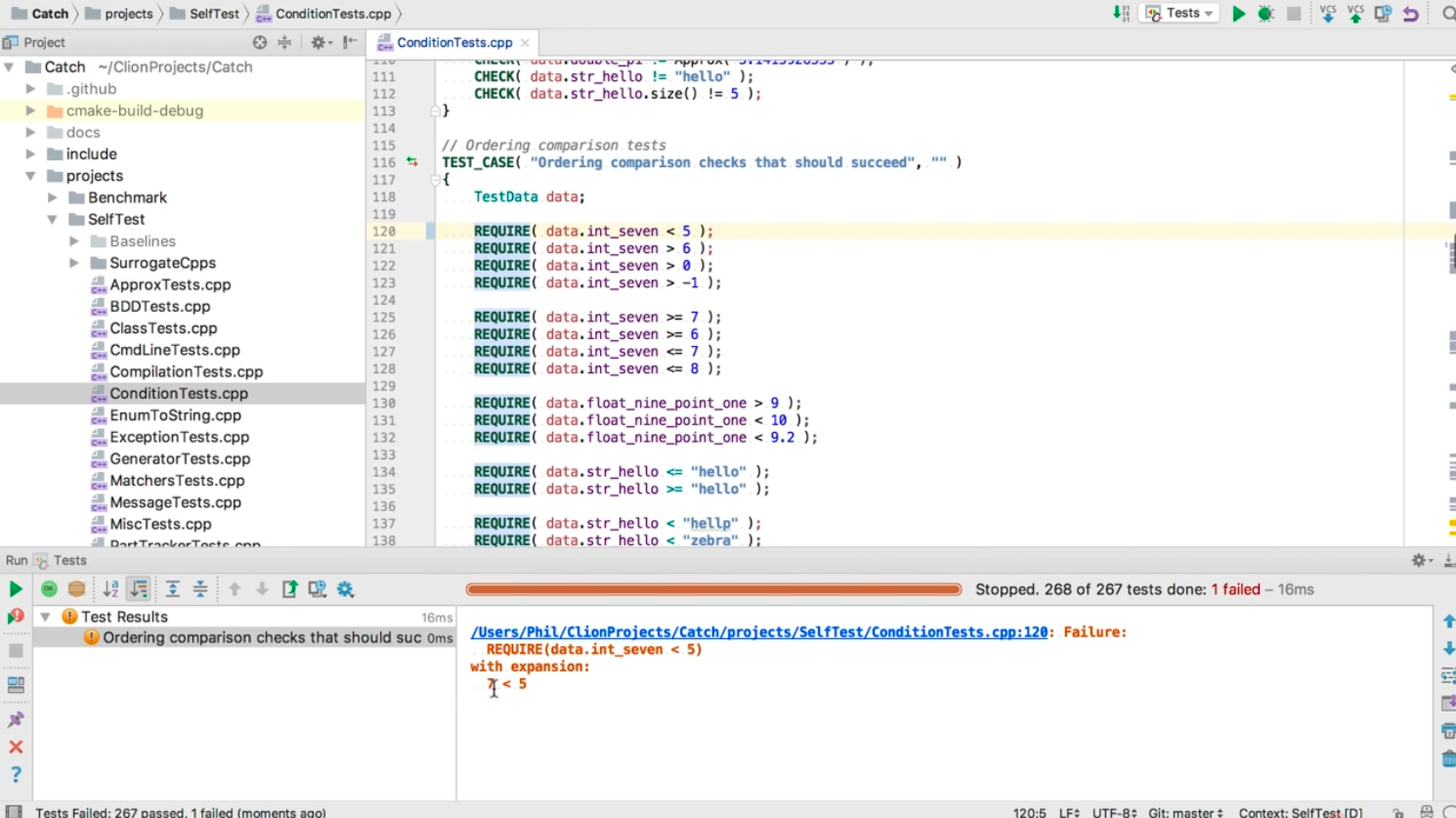Click the VCS Update Project icon
The height and width of the screenshot is (818, 1456).
pyautogui.click(x=1327, y=14)
